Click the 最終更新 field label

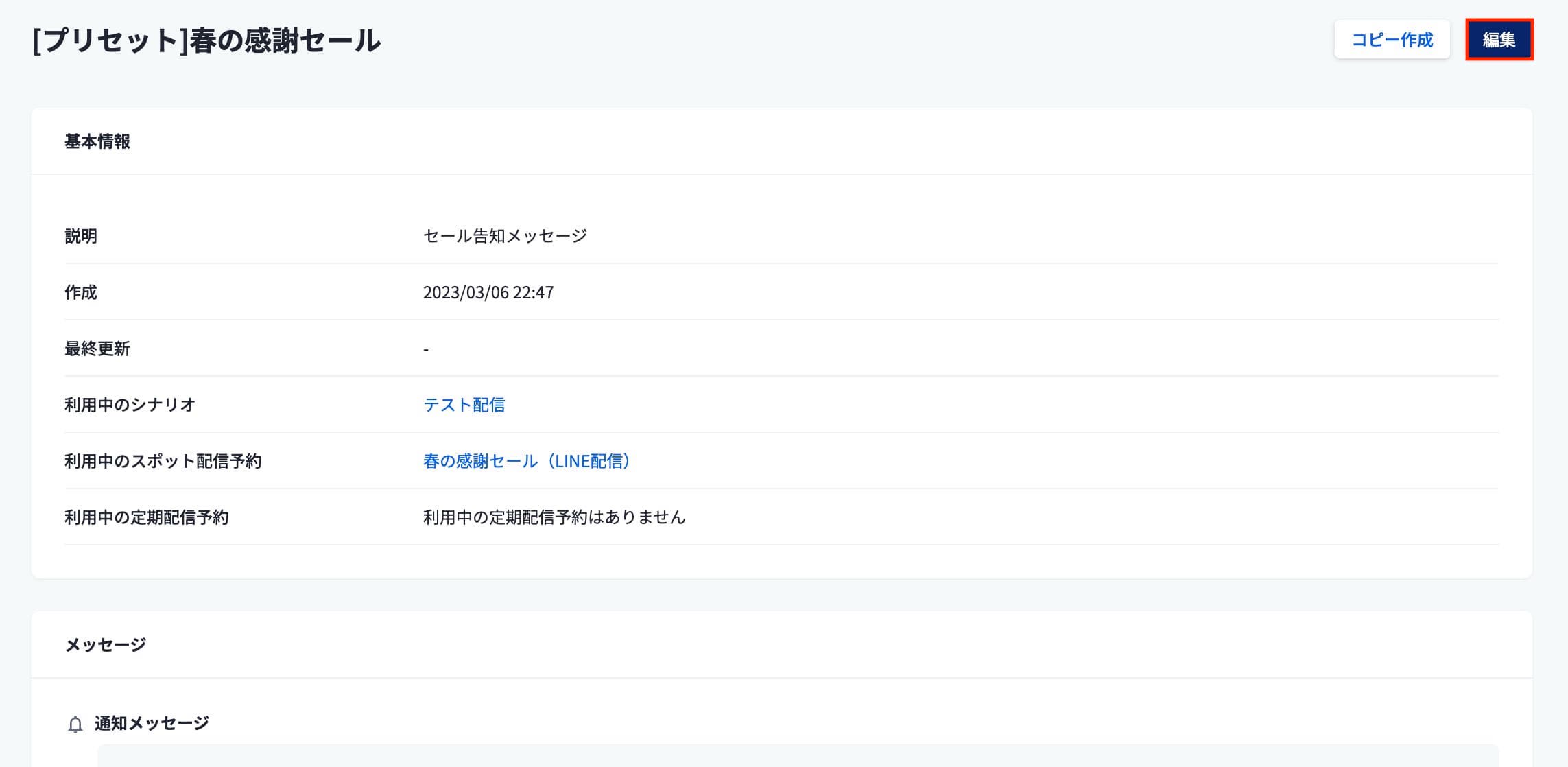97,349
